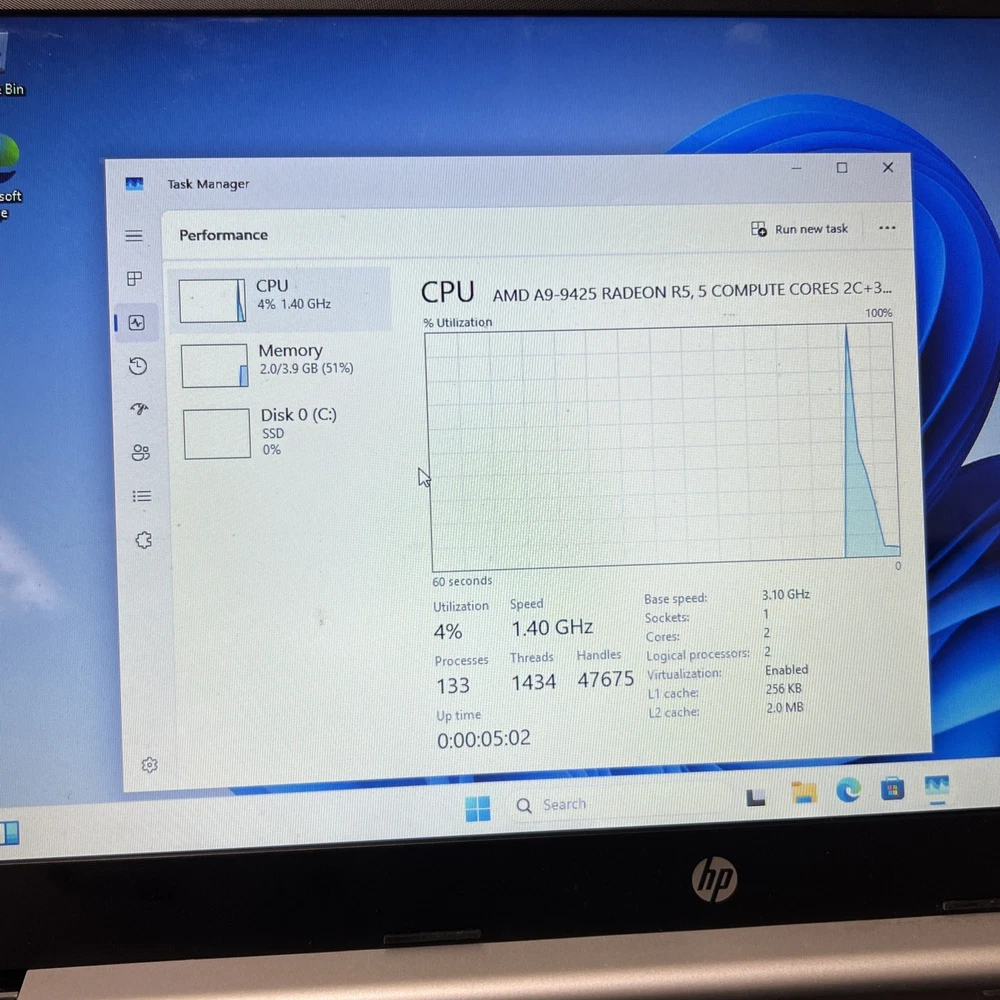Click Run new task button
This screenshot has height=1000, width=1000.
[x=799, y=229]
